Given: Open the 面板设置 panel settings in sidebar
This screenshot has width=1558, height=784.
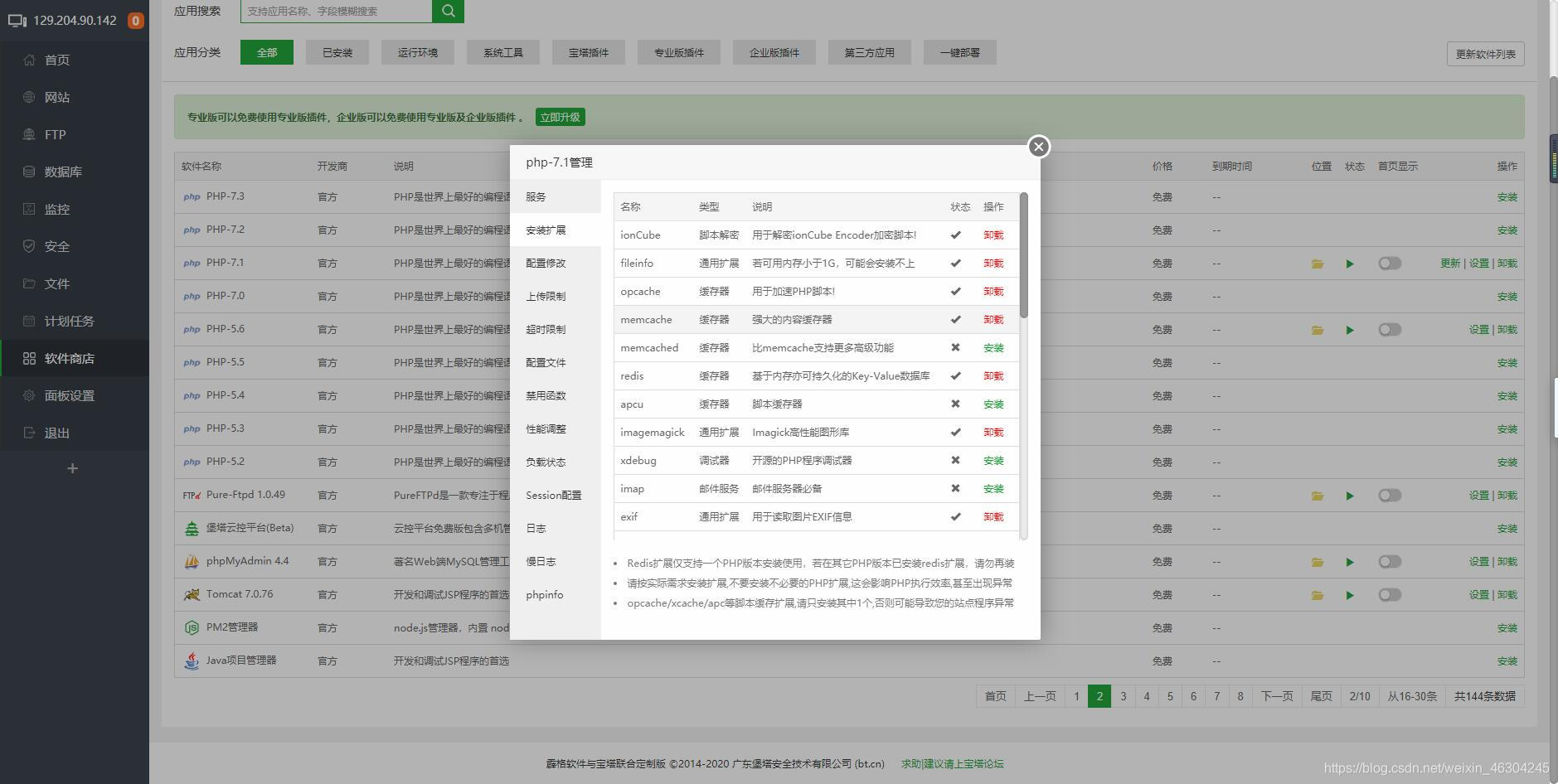Looking at the screenshot, I should coord(70,395).
